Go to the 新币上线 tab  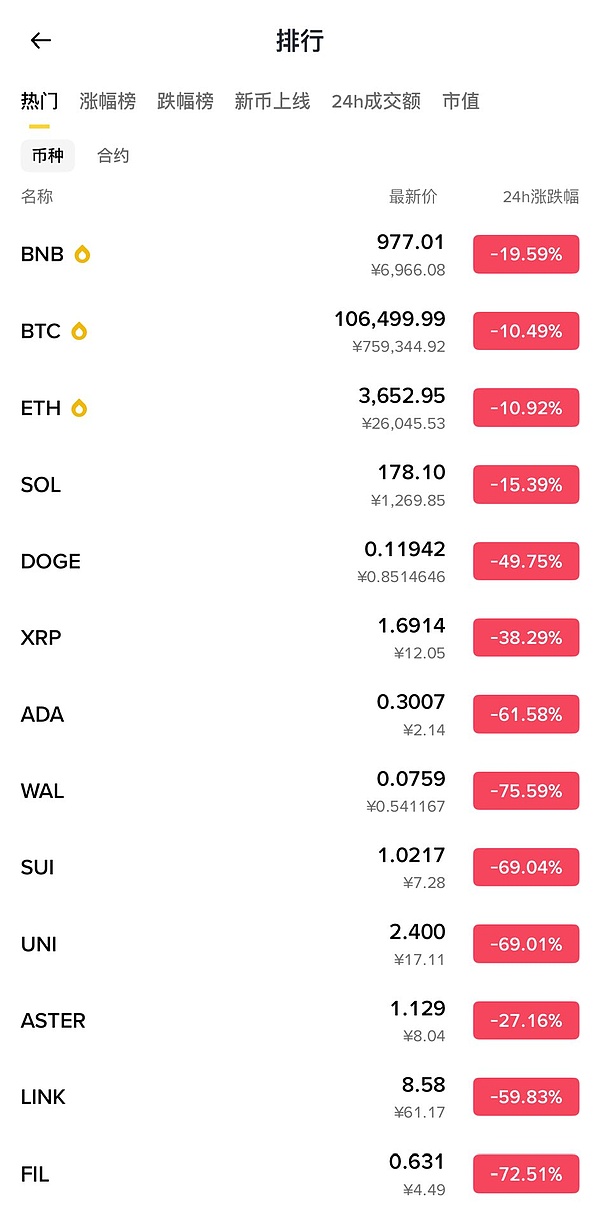[272, 101]
